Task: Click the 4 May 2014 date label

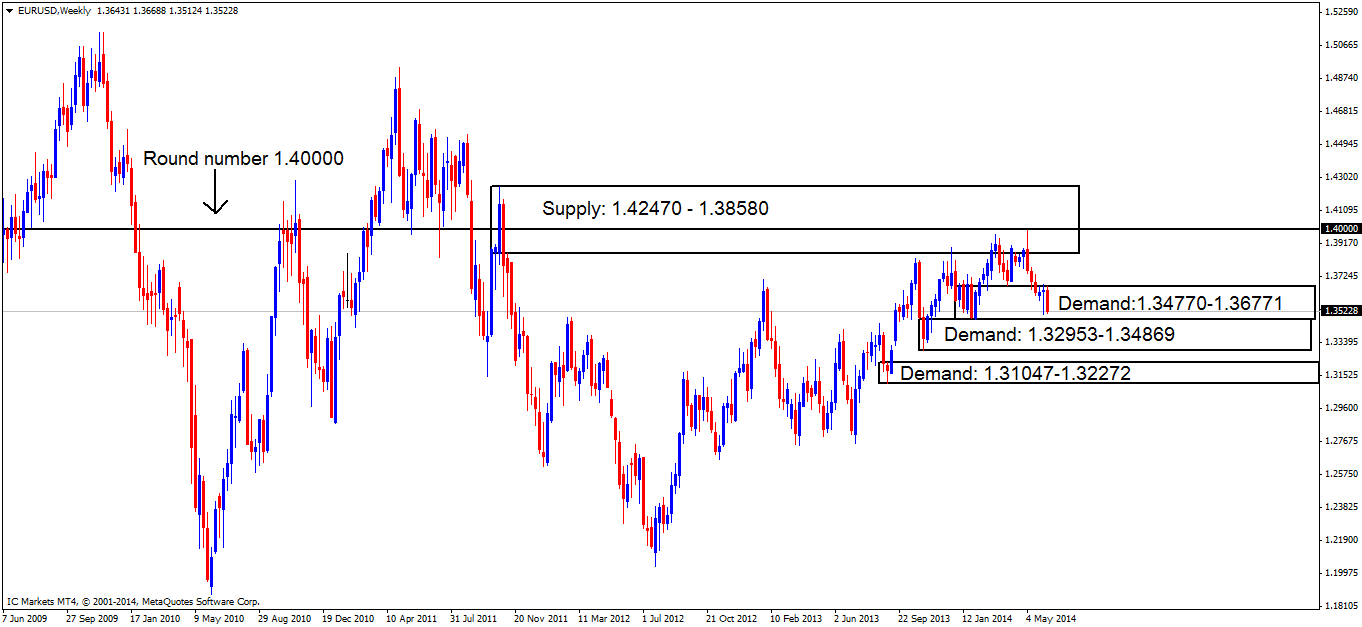Action: [x=1050, y=618]
